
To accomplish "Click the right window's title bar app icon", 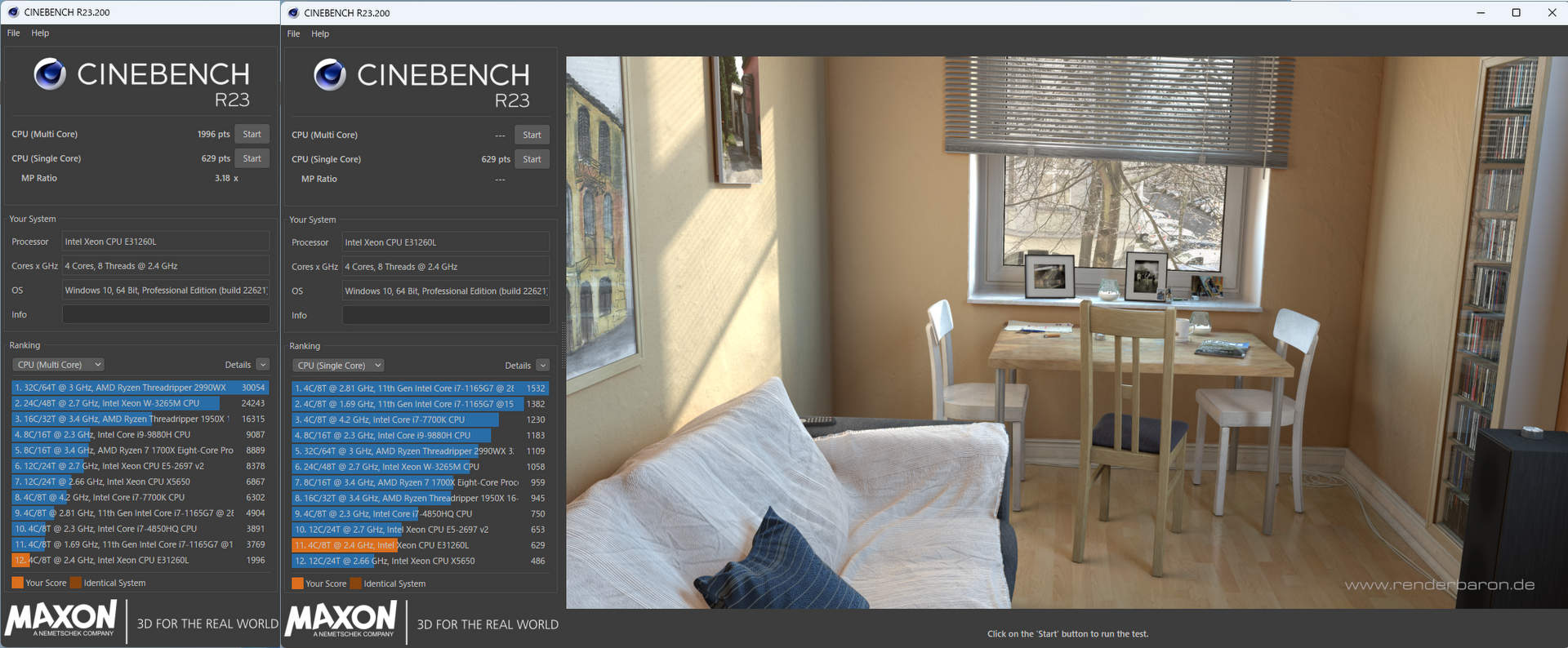I will [293, 13].
